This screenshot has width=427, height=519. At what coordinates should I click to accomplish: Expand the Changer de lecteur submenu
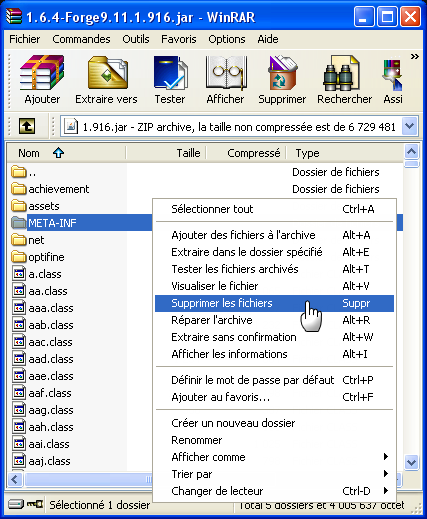coord(274,491)
